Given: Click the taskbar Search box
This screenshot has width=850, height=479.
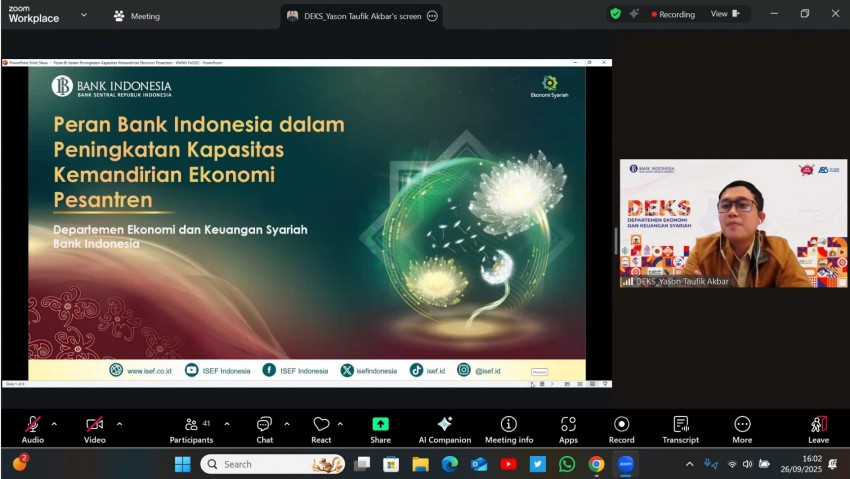Looking at the screenshot, I should click(x=273, y=464).
